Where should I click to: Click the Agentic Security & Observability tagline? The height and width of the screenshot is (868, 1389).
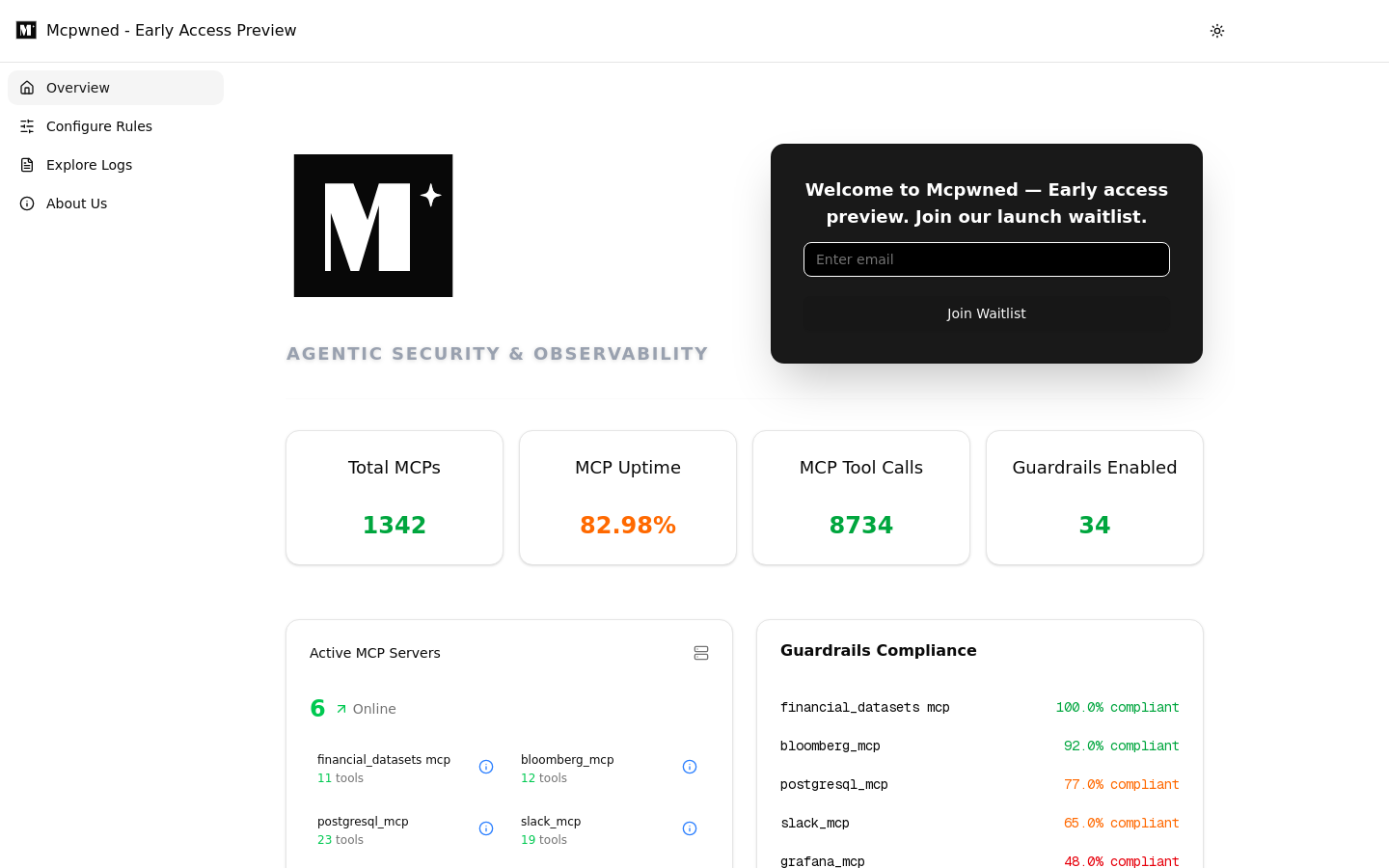[x=498, y=354]
